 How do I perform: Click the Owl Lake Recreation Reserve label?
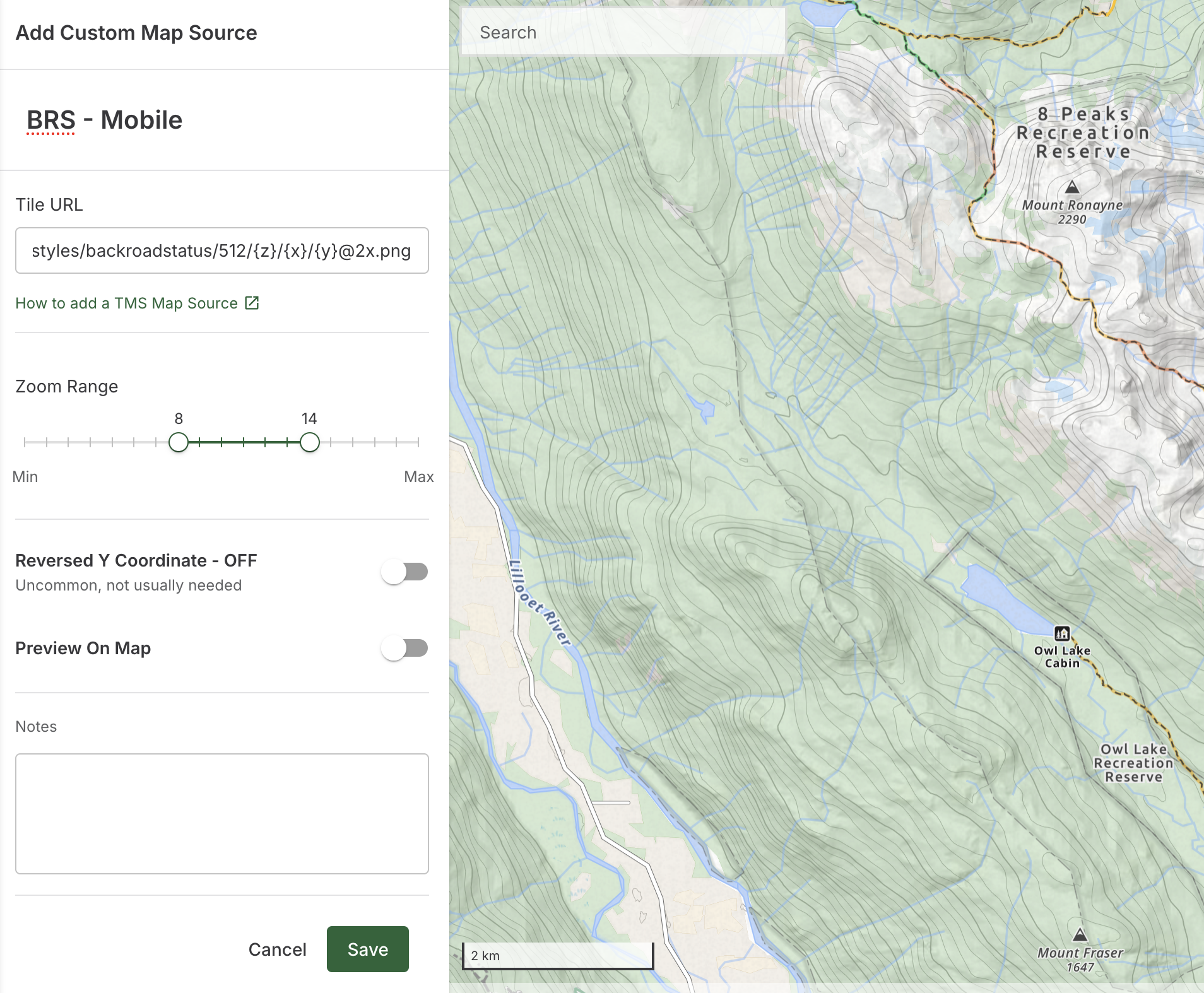[1133, 763]
